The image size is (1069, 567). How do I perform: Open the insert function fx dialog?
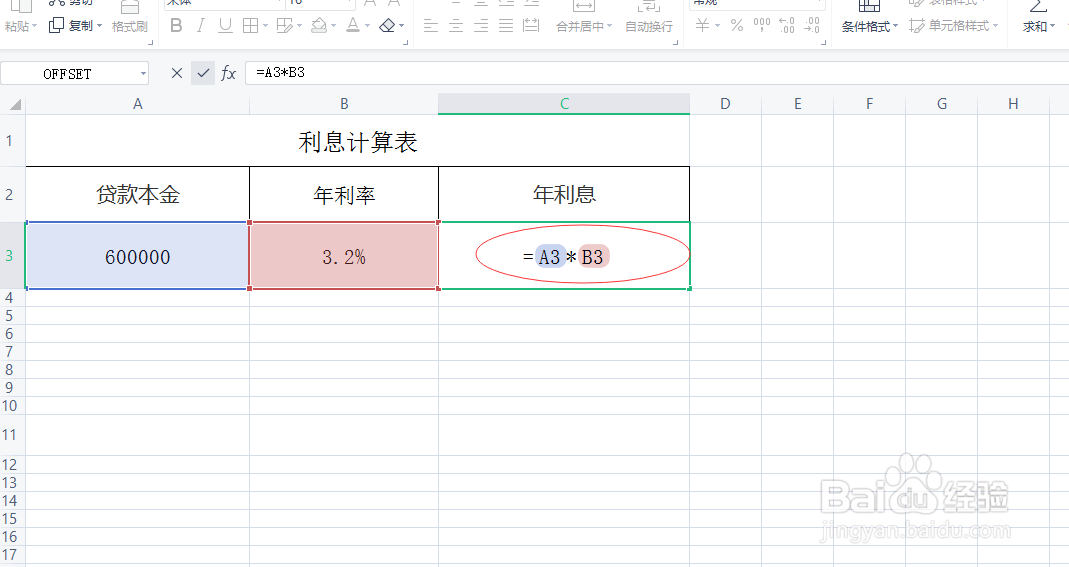pyautogui.click(x=228, y=73)
